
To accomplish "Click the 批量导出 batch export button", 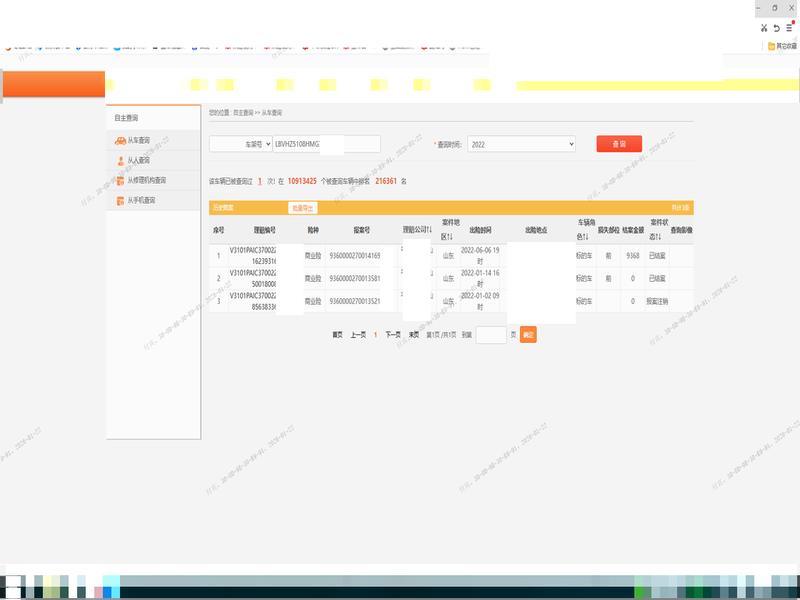I will point(302,208).
